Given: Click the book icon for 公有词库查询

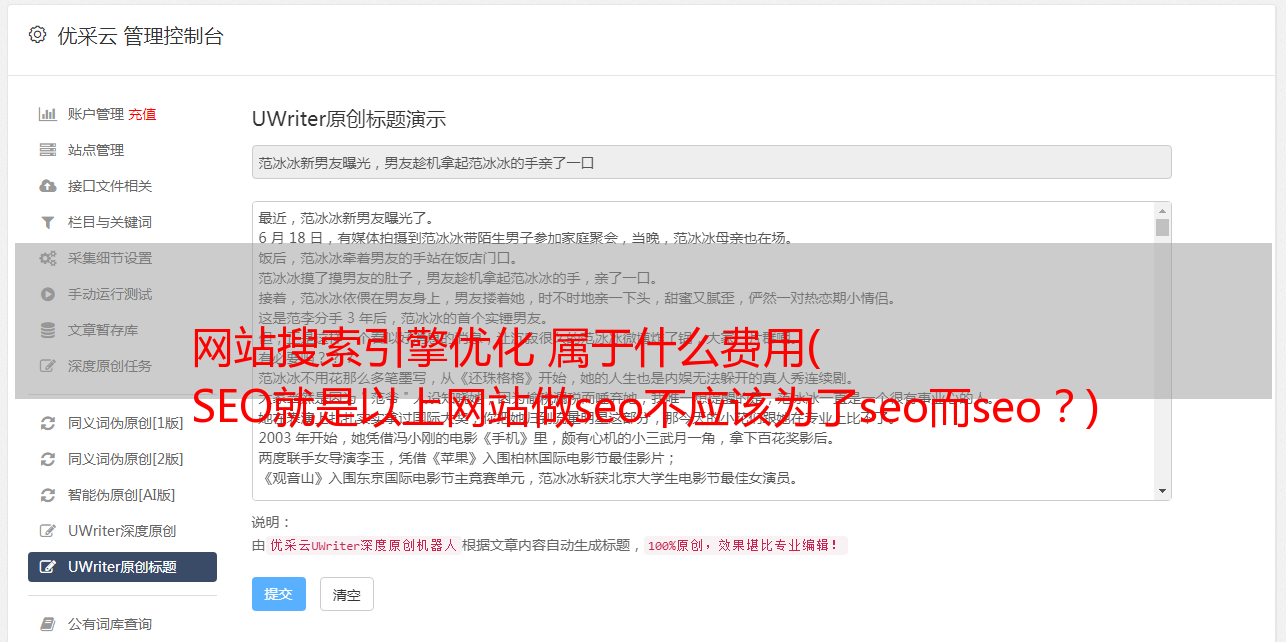Looking at the screenshot, I should tap(47, 624).
